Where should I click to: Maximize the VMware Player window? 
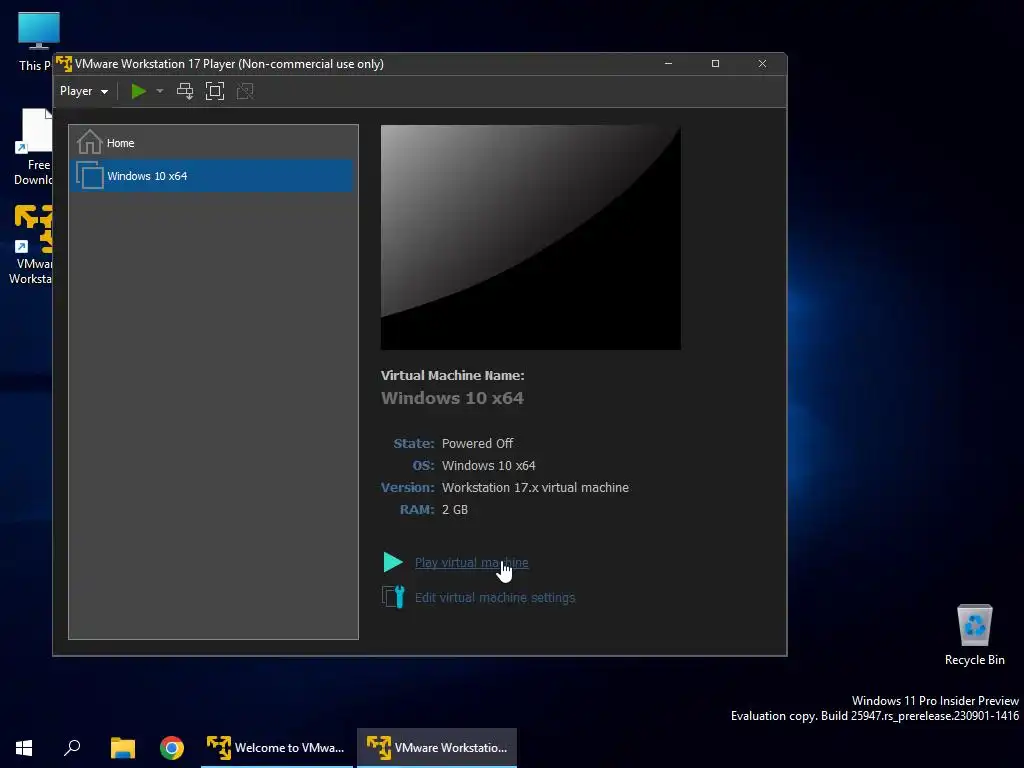tap(715, 63)
